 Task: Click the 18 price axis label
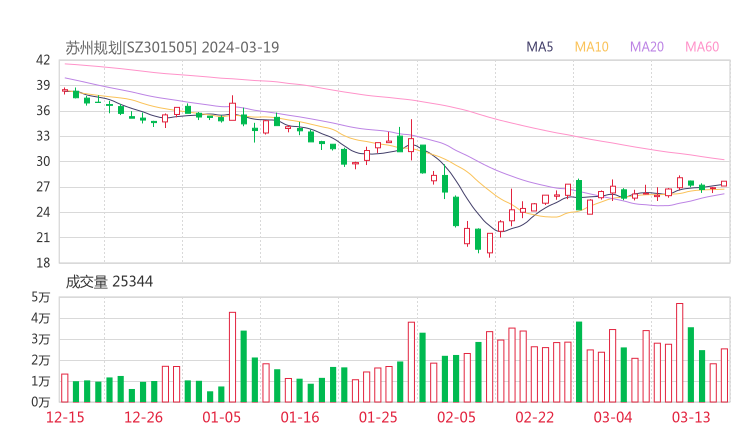pyautogui.click(x=42, y=263)
